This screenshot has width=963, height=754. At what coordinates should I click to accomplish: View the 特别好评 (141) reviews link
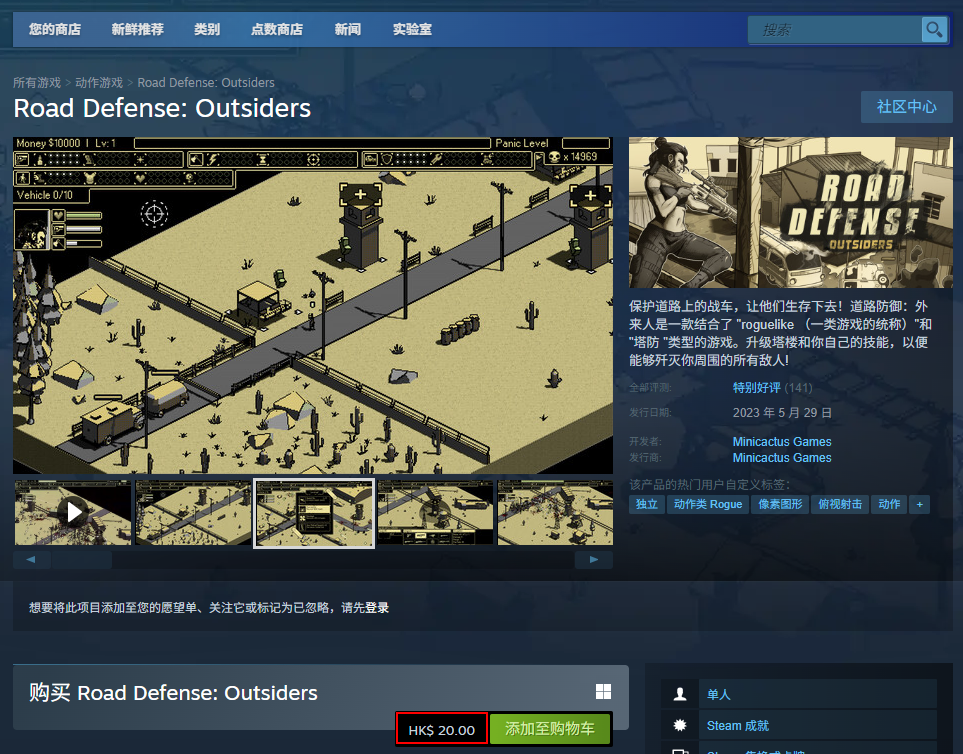756,386
